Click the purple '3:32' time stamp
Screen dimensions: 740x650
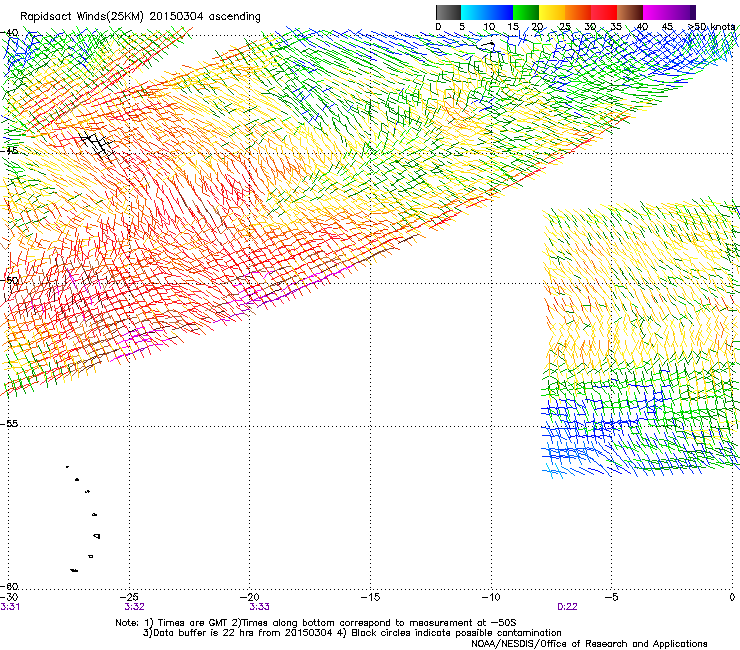point(135,607)
